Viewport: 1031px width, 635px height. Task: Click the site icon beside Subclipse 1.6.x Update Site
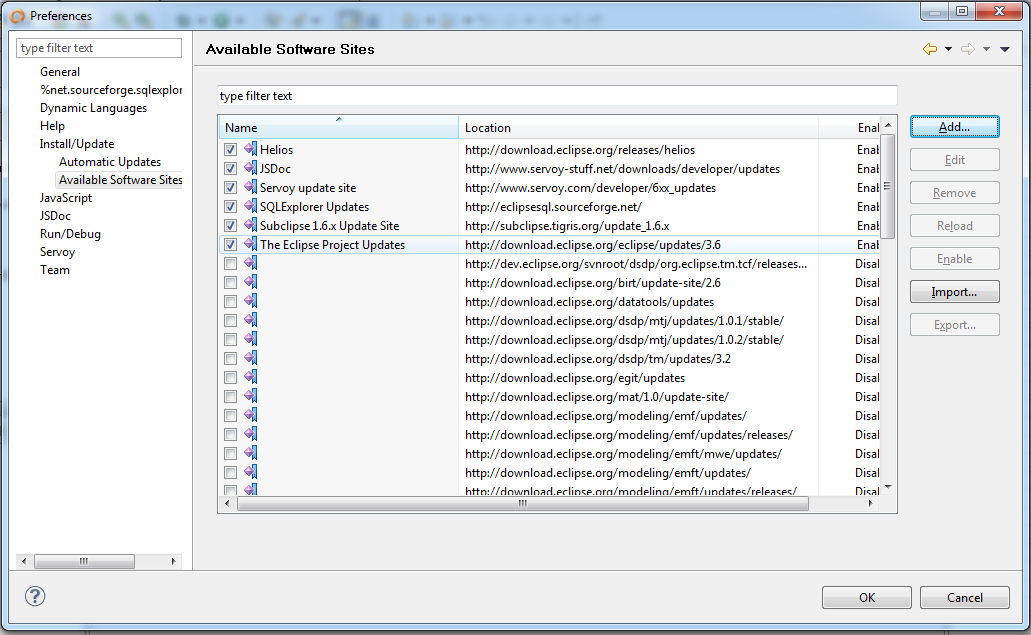(251, 225)
